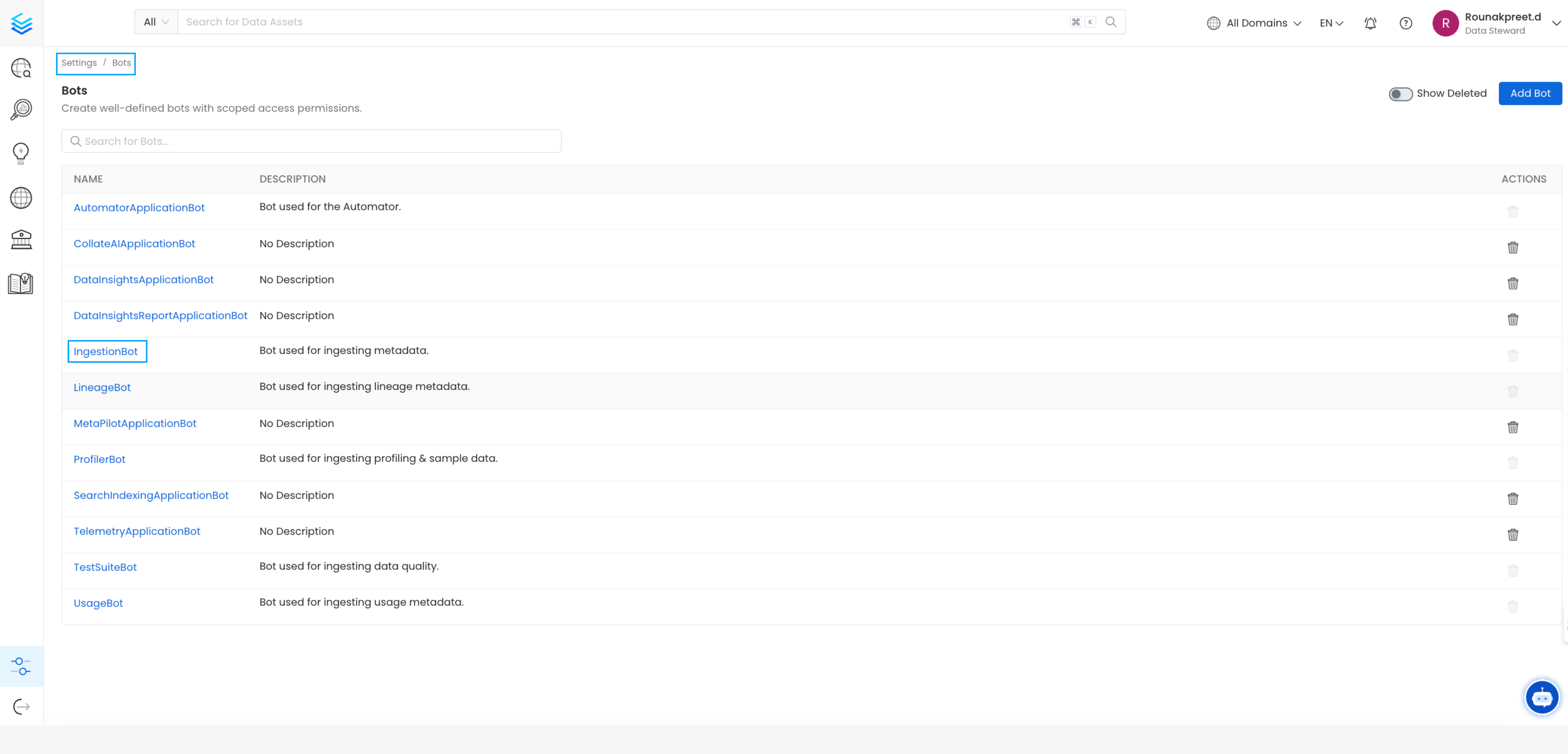Open the Domains globe icon in sidebar
The width and height of the screenshot is (1568, 754).
coord(21,197)
